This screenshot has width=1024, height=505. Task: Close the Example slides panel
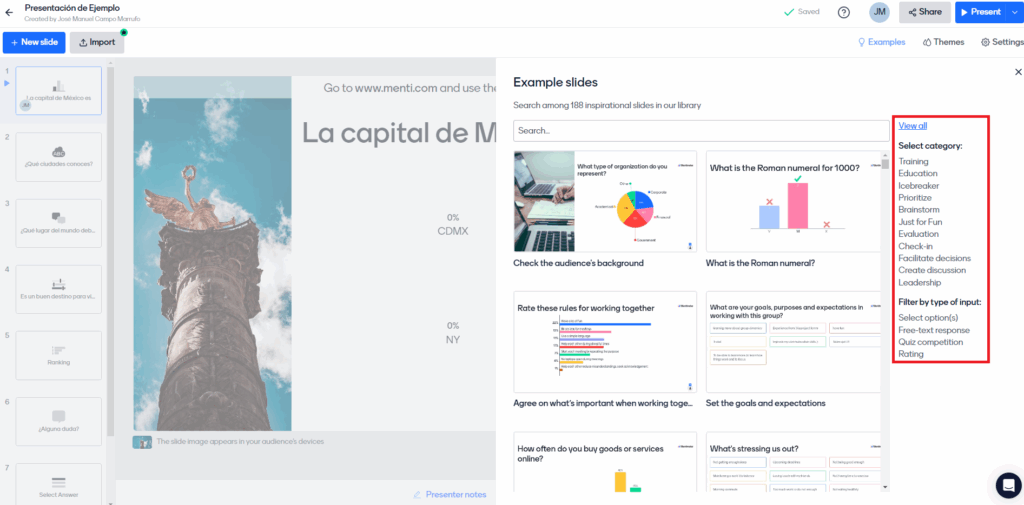pos(1018,72)
